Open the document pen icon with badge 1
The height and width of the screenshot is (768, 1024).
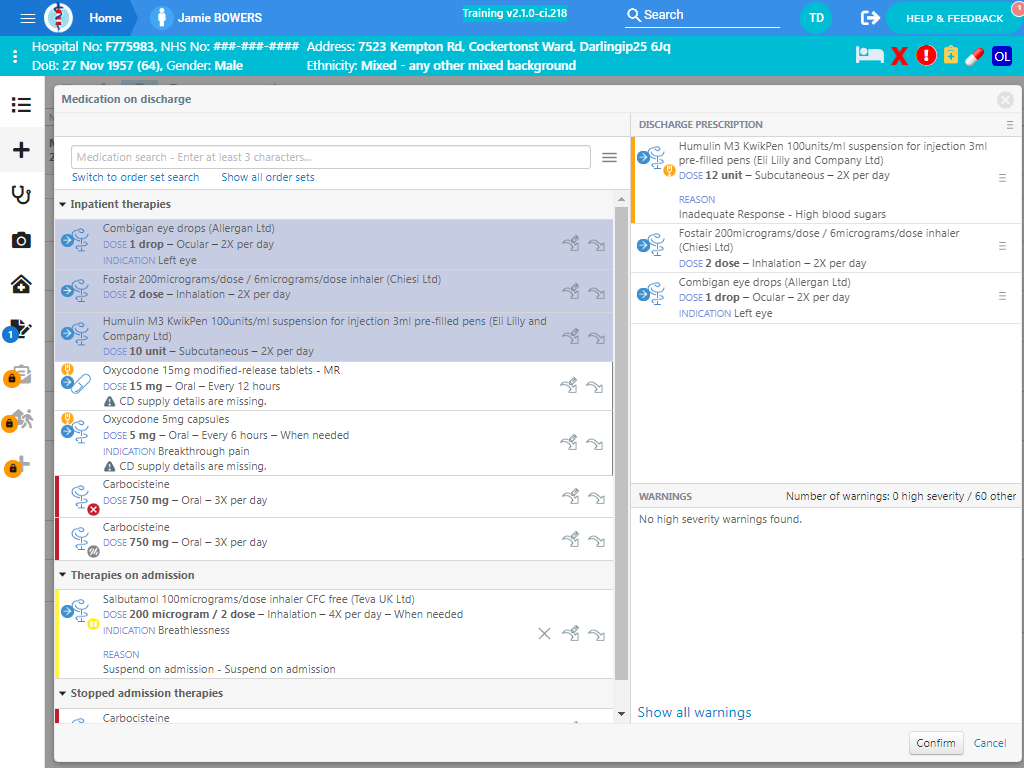point(18,330)
